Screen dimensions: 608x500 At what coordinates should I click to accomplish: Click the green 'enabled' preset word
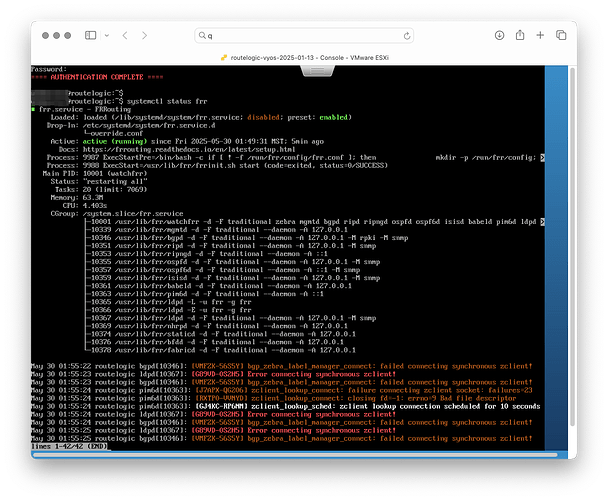[333, 117]
